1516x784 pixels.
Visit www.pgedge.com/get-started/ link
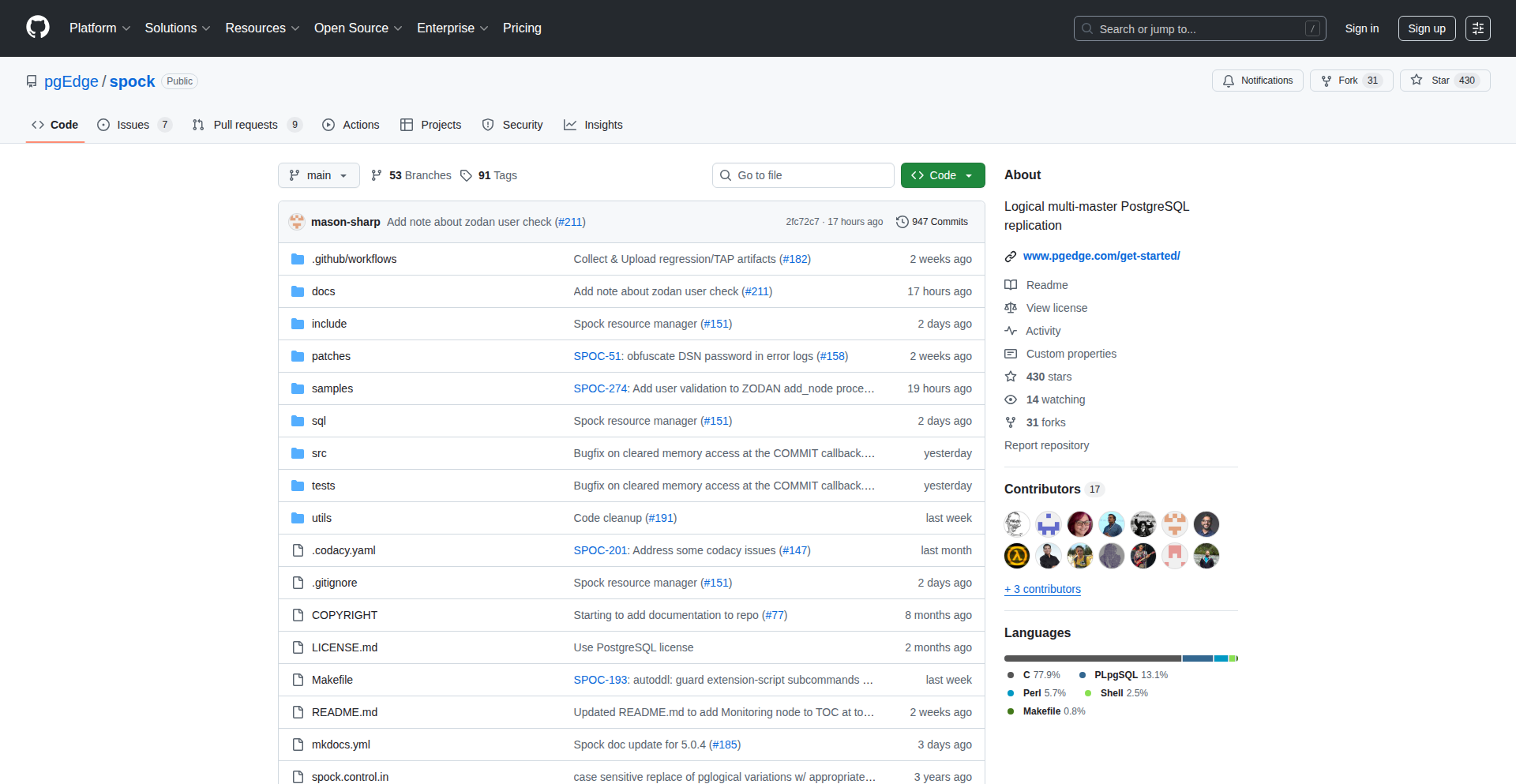(1101, 256)
